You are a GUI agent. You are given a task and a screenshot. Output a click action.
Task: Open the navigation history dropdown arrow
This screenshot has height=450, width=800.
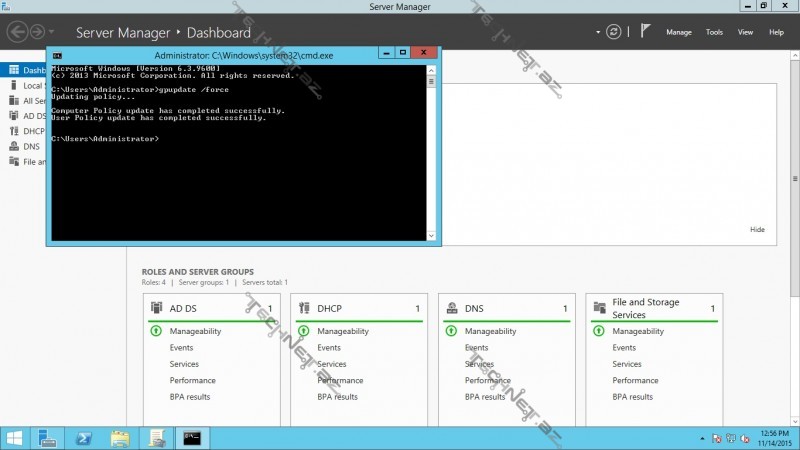(x=51, y=33)
